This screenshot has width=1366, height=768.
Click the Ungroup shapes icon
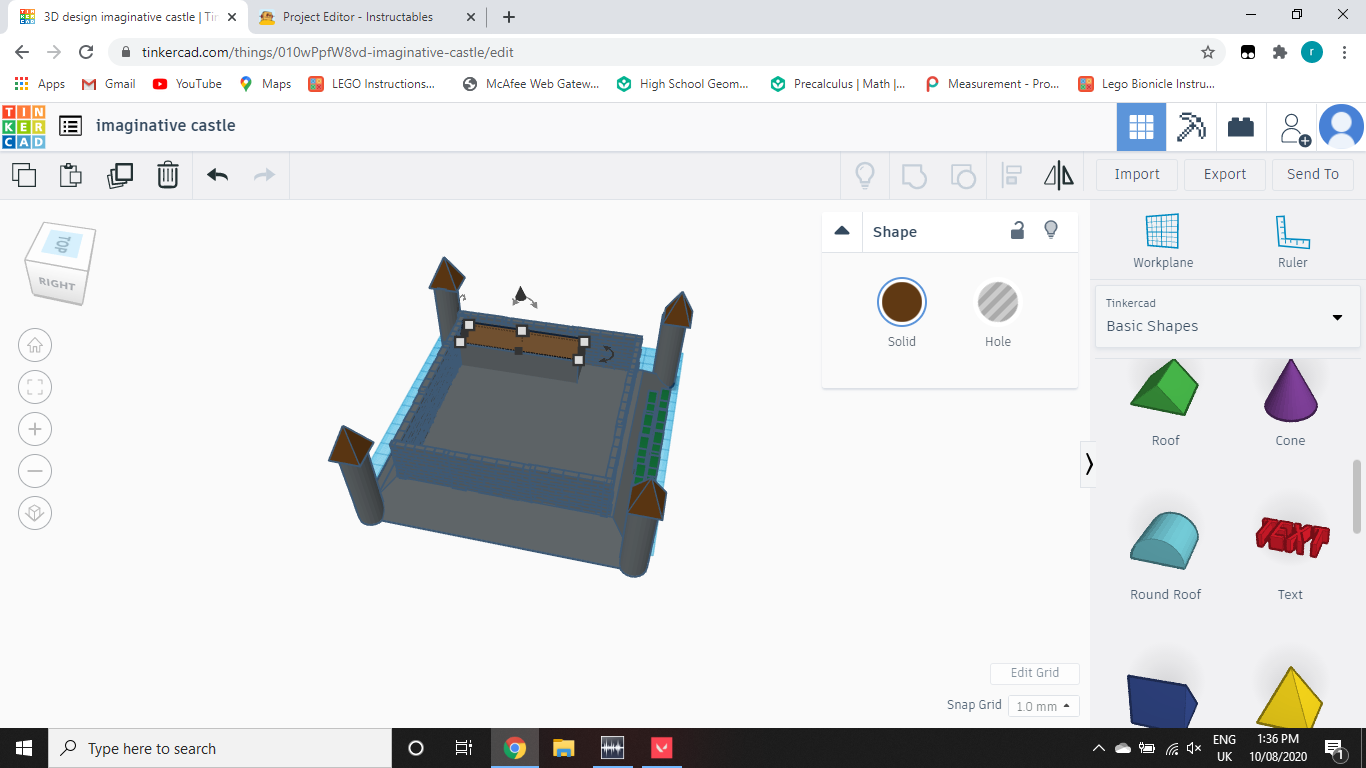pos(962,176)
